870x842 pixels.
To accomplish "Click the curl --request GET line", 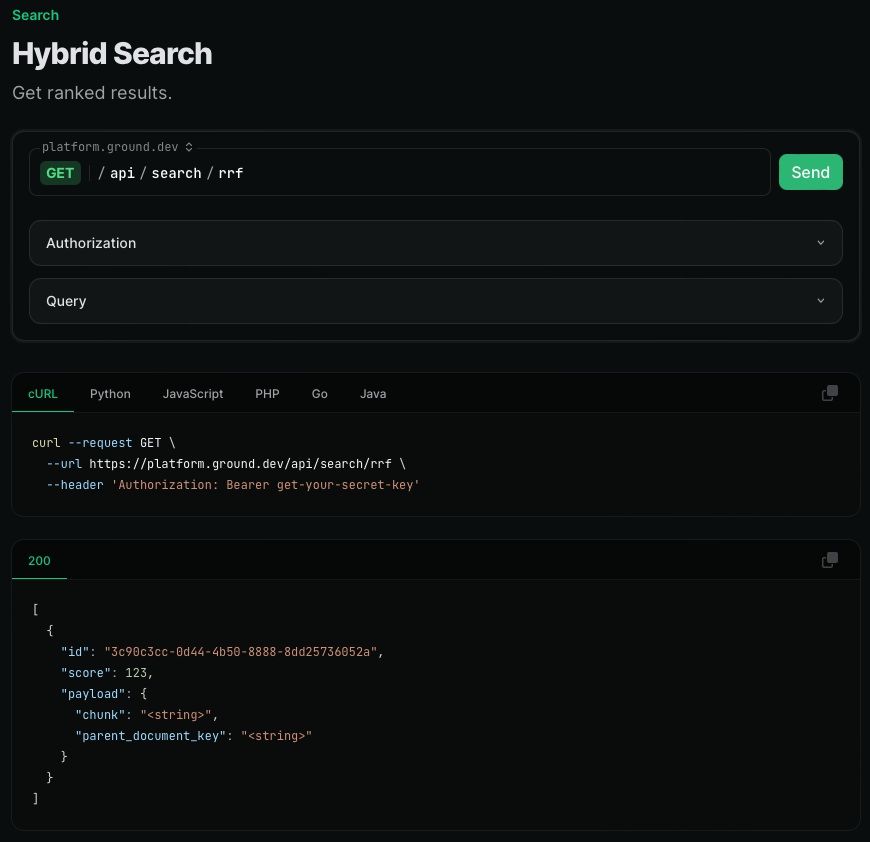I will [x=104, y=443].
